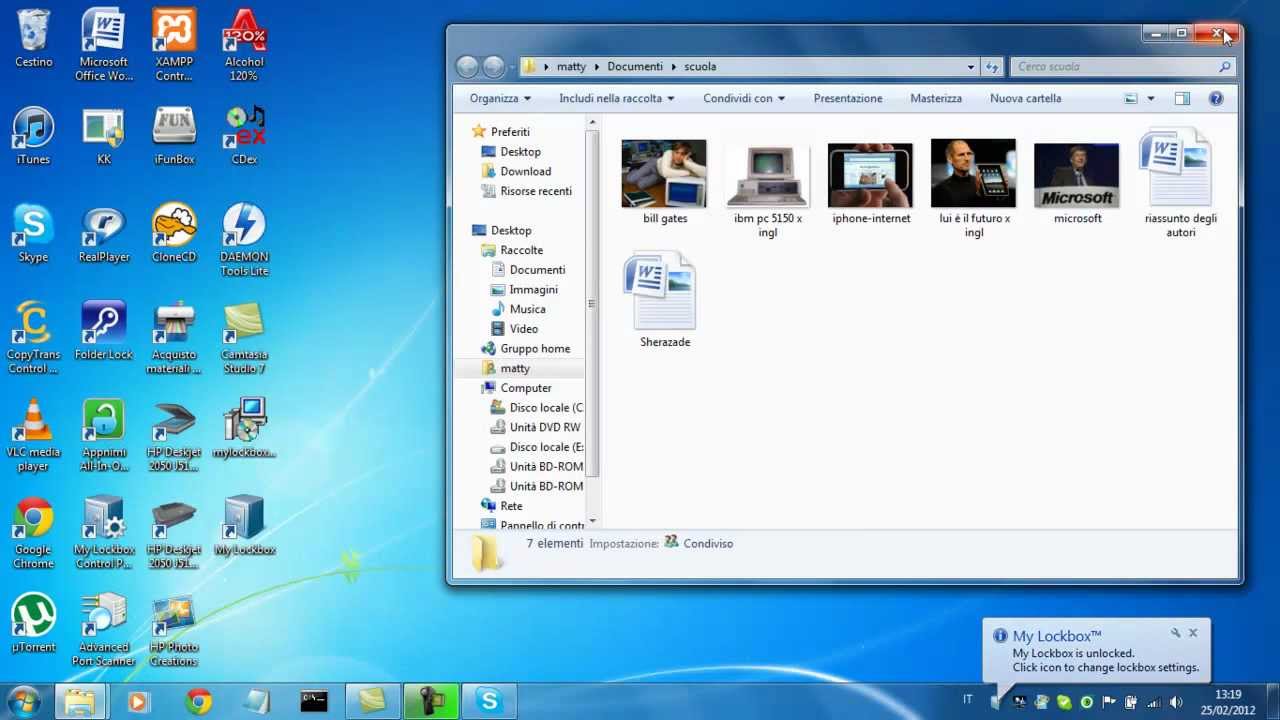The image size is (1280, 720).
Task: Select the CopyTrans Control desktop icon
Action: tap(33, 338)
